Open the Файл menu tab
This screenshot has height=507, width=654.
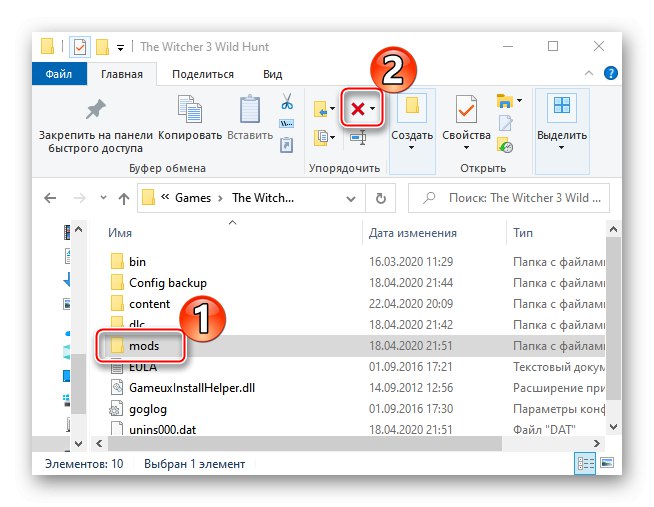point(59,74)
